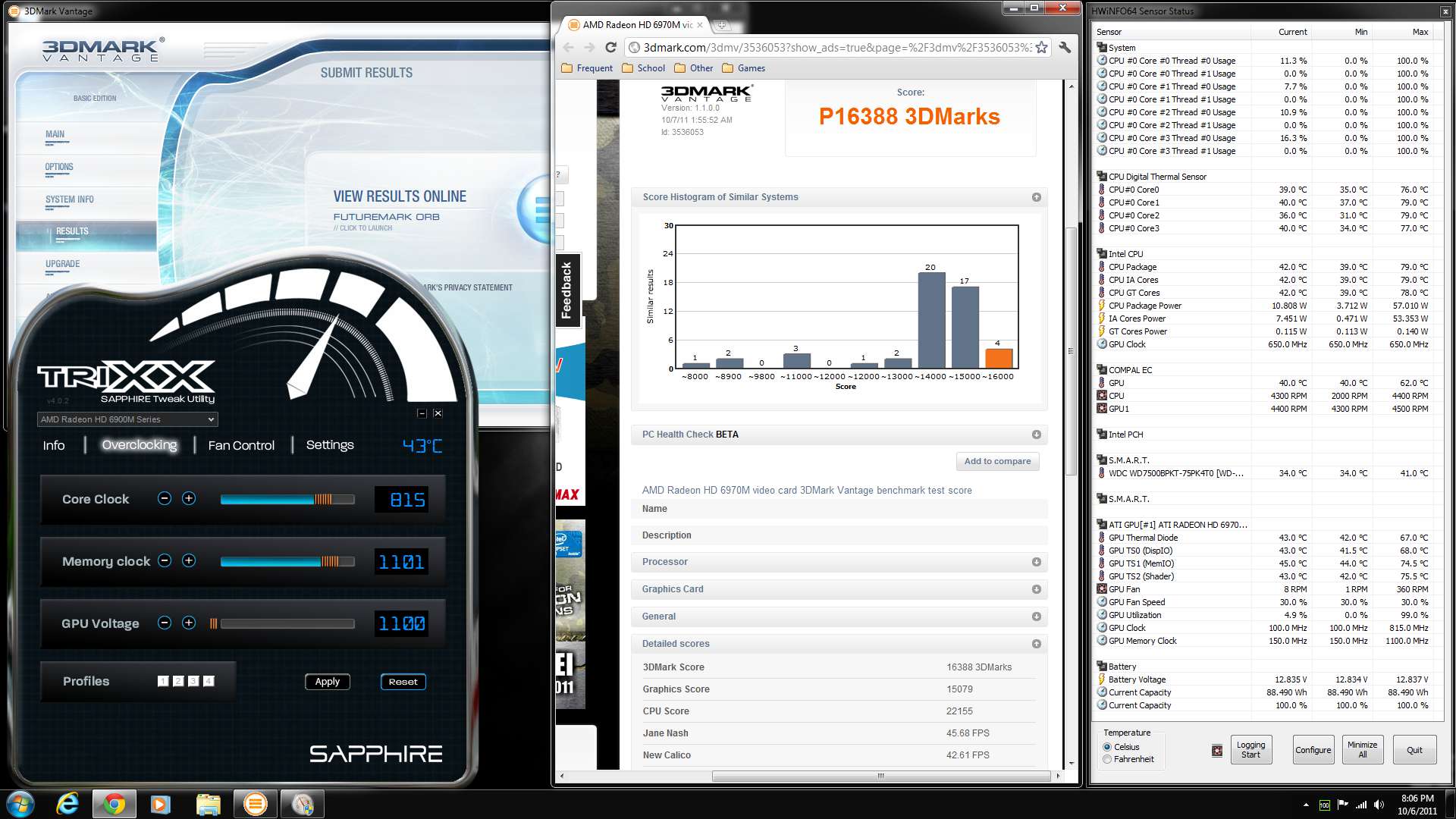The height and width of the screenshot is (819, 1456).
Task: Increase Memory clock with plus button
Action: pyautogui.click(x=189, y=560)
